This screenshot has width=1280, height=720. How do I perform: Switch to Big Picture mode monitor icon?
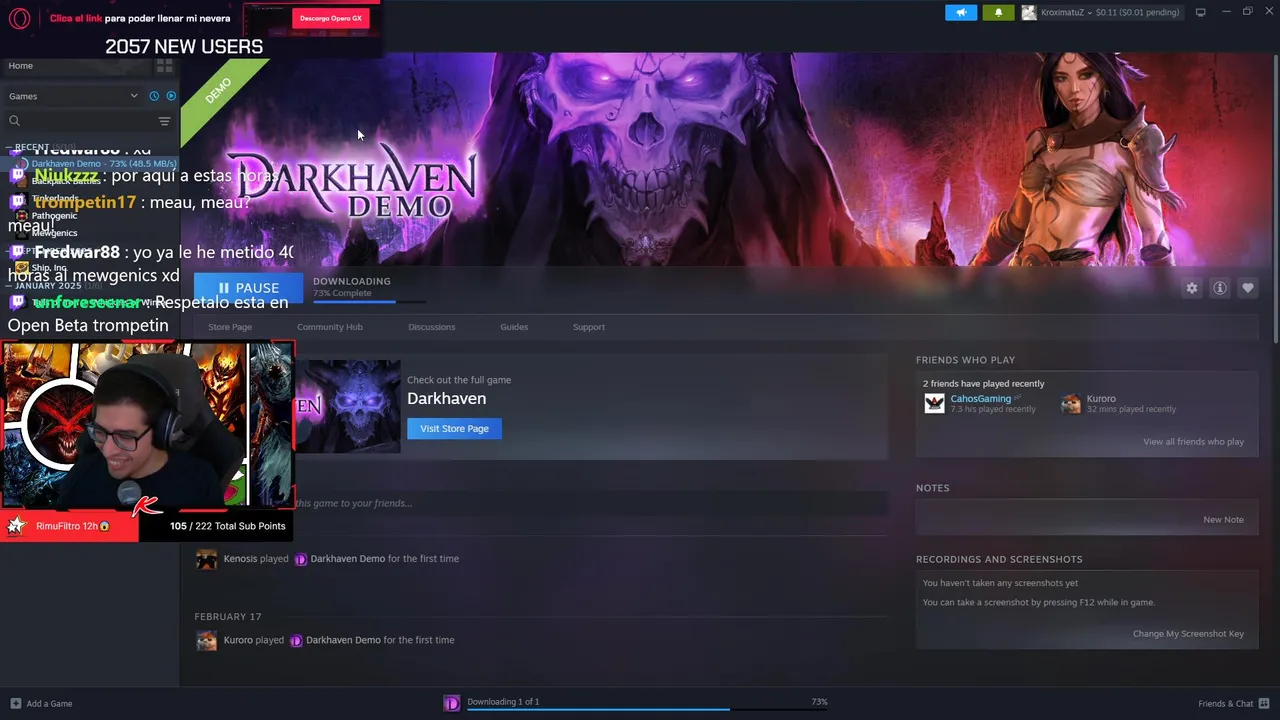pyautogui.click(x=1200, y=12)
